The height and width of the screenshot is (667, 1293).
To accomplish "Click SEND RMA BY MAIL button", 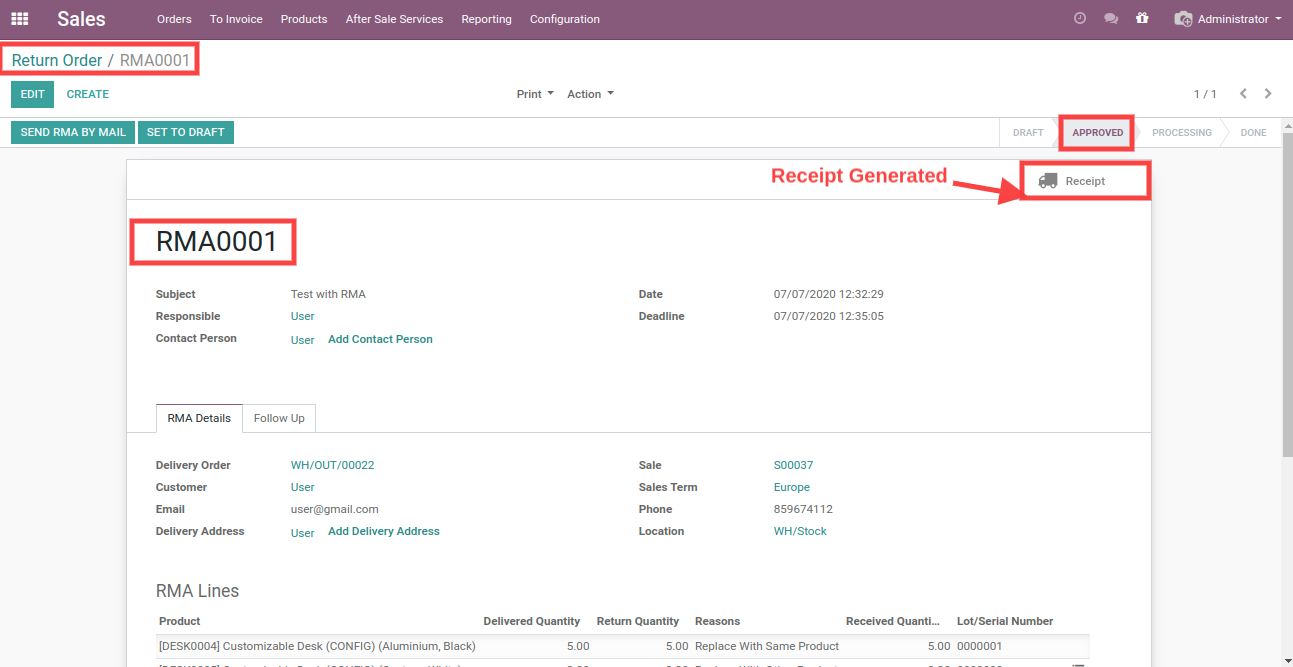I will pos(73,132).
